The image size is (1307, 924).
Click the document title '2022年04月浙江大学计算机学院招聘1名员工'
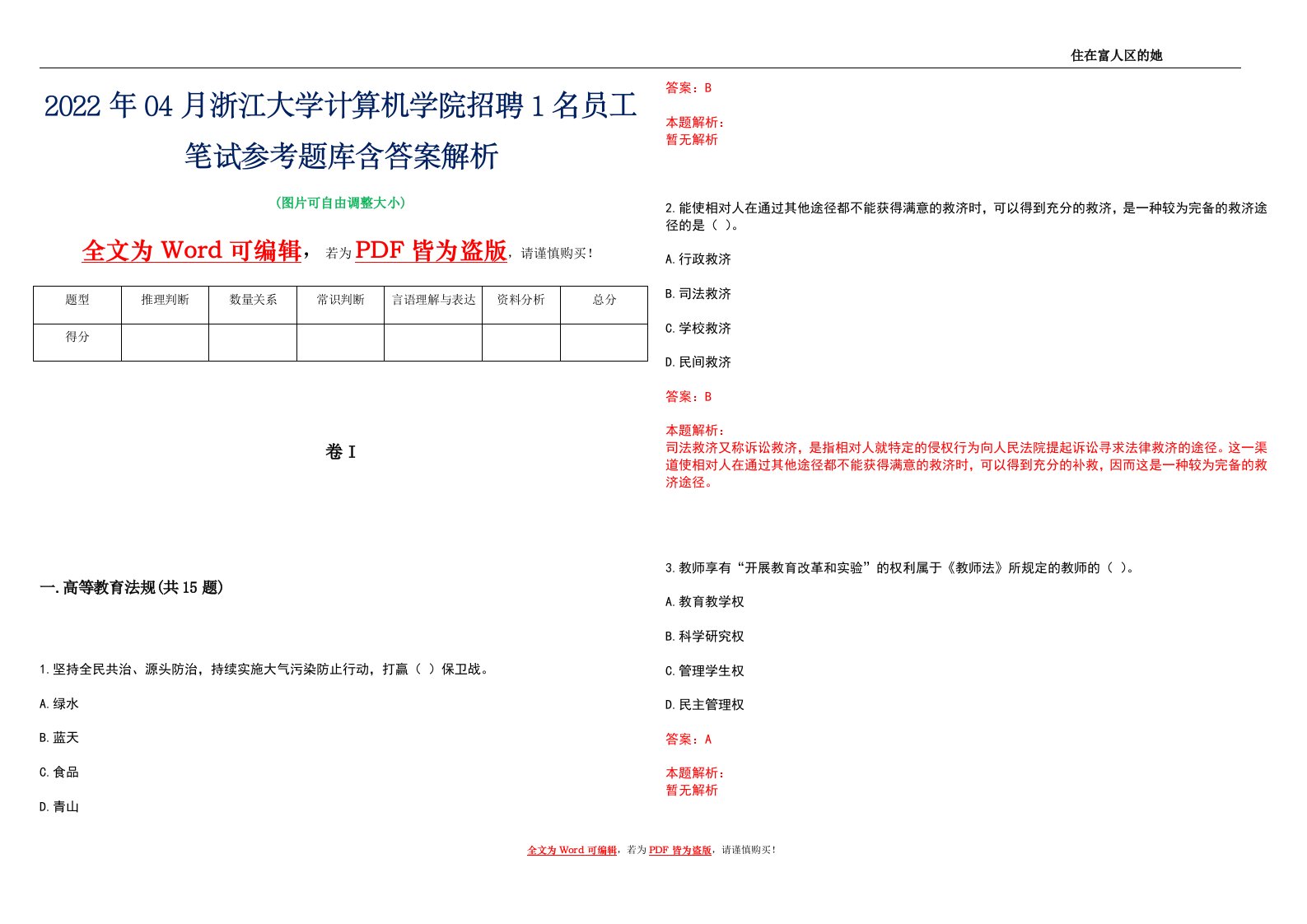coord(340,106)
